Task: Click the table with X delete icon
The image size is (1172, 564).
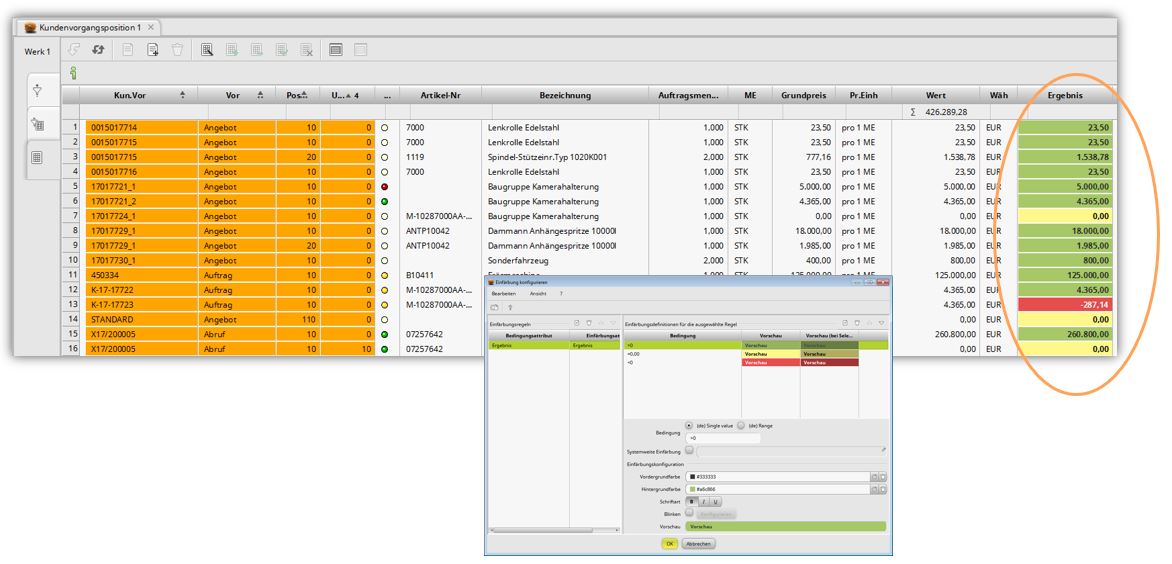Action: tap(306, 50)
